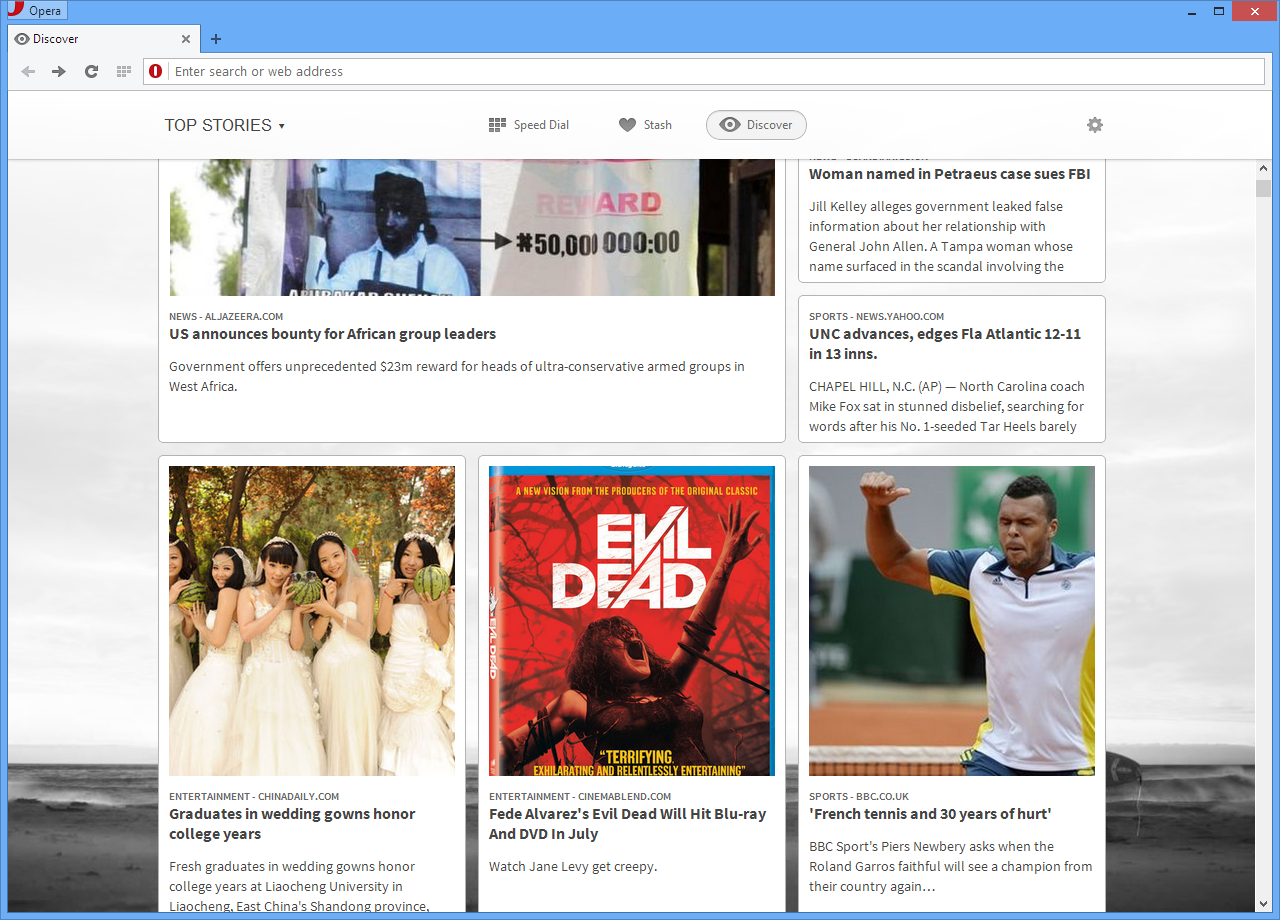Open 'Graduates in wedding gowns honor college years'

click(x=292, y=824)
